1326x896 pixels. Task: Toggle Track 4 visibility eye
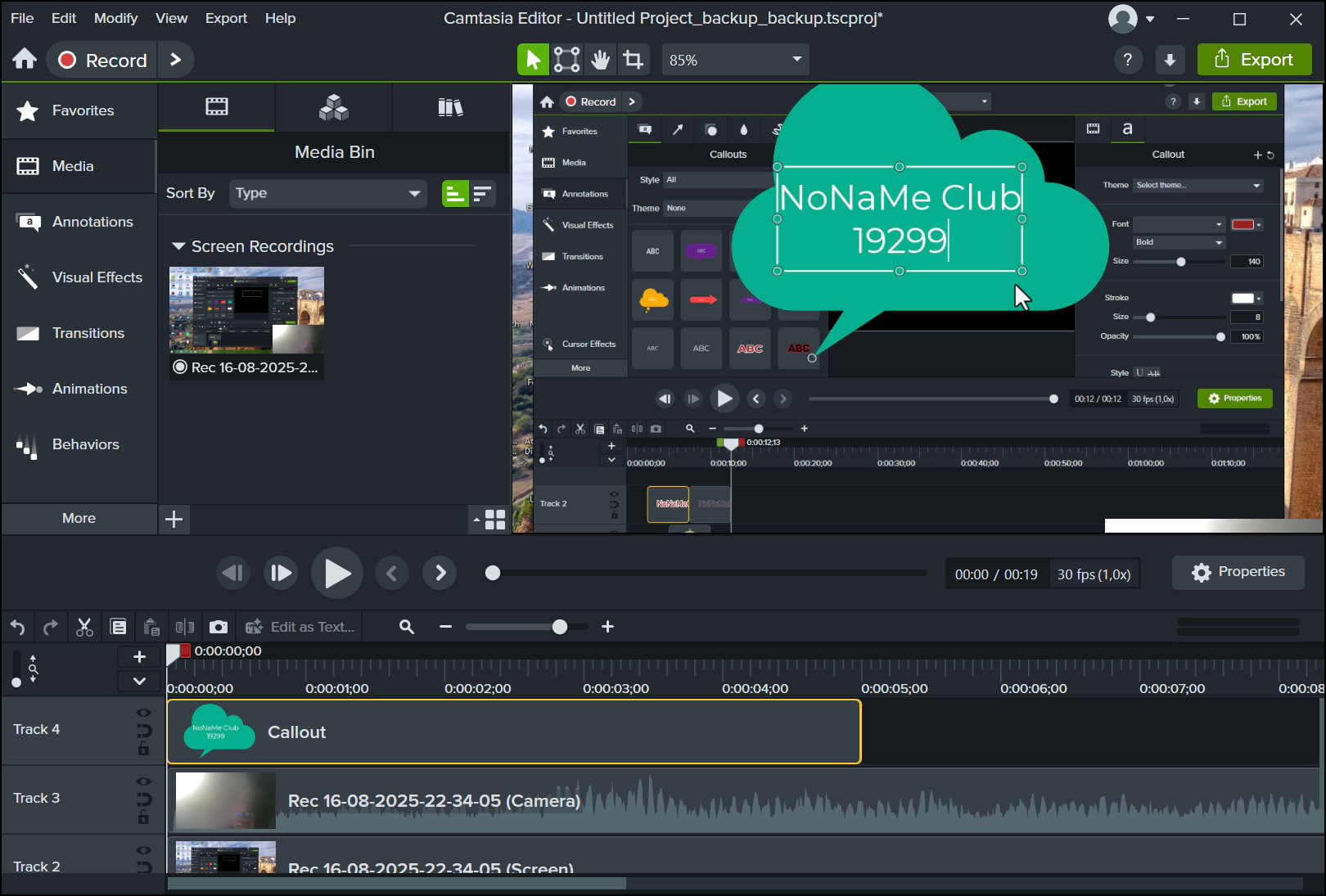[143, 713]
